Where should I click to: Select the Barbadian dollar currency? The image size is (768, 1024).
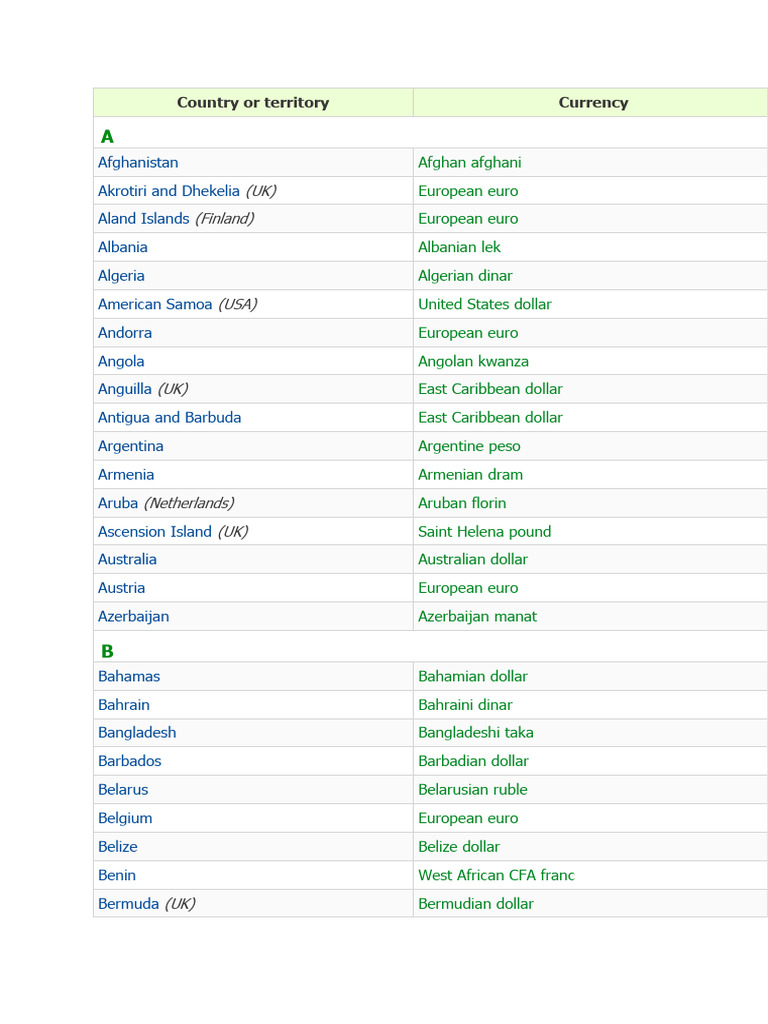(x=473, y=761)
